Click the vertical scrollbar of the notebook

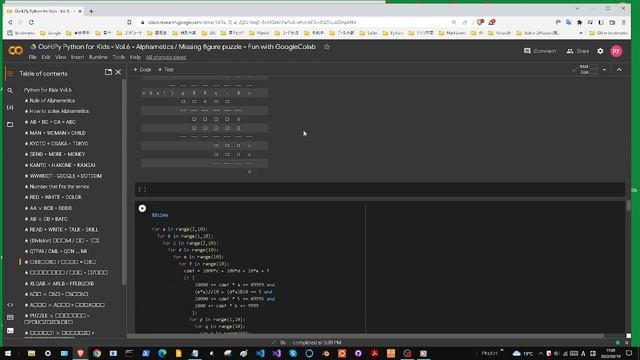(629, 206)
